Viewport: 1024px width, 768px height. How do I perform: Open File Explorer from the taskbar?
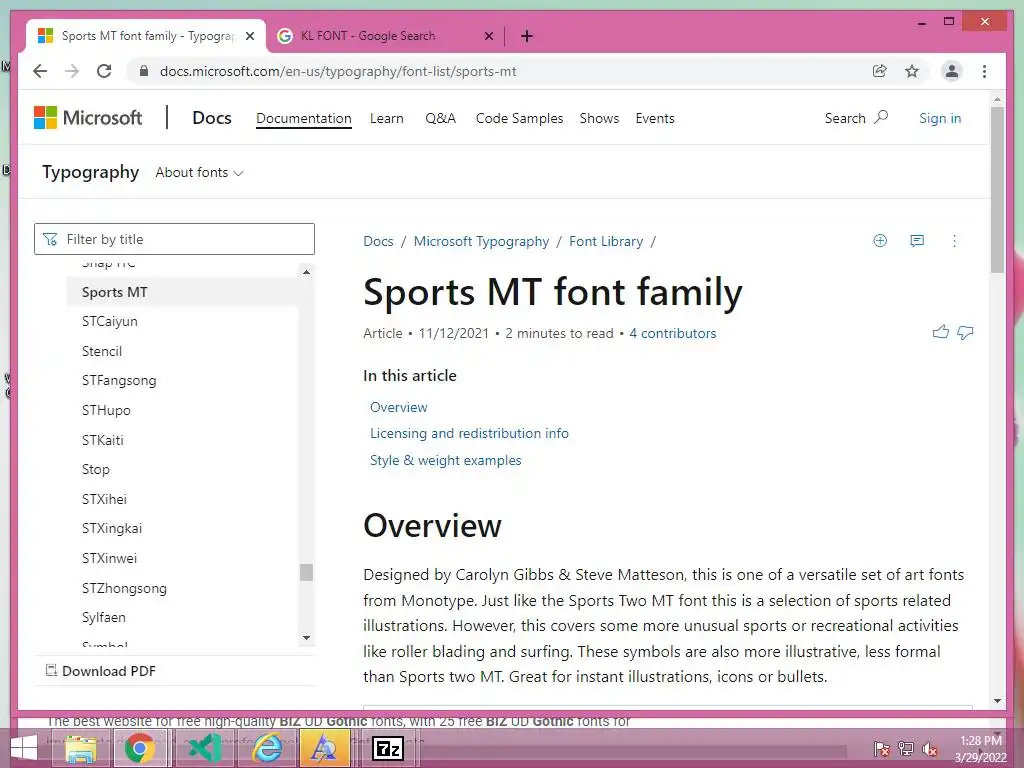[81, 748]
